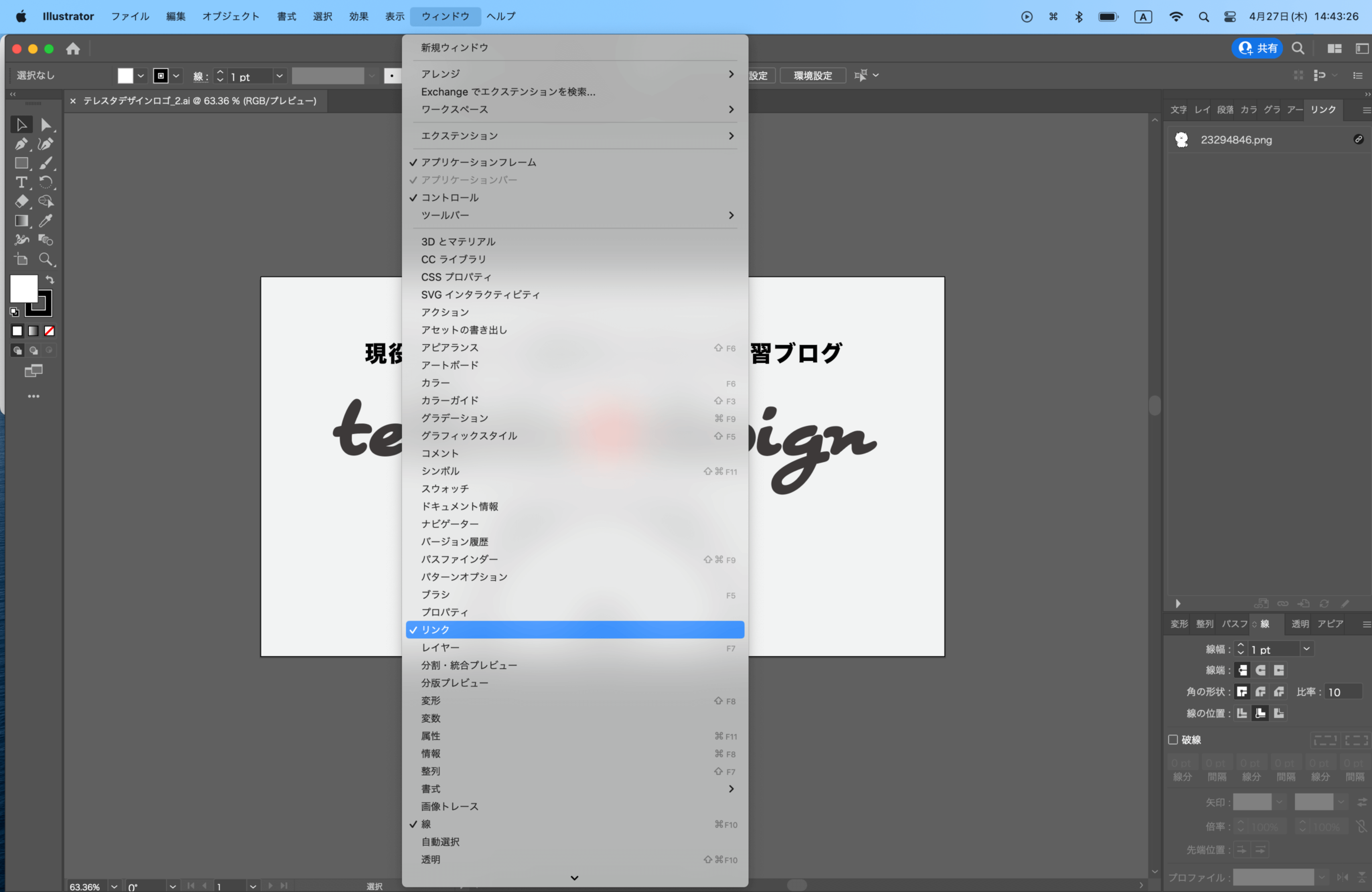Viewport: 1372px width, 892px height.
Task: Select the Eyedropper tool
Action: pyautogui.click(x=46, y=220)
